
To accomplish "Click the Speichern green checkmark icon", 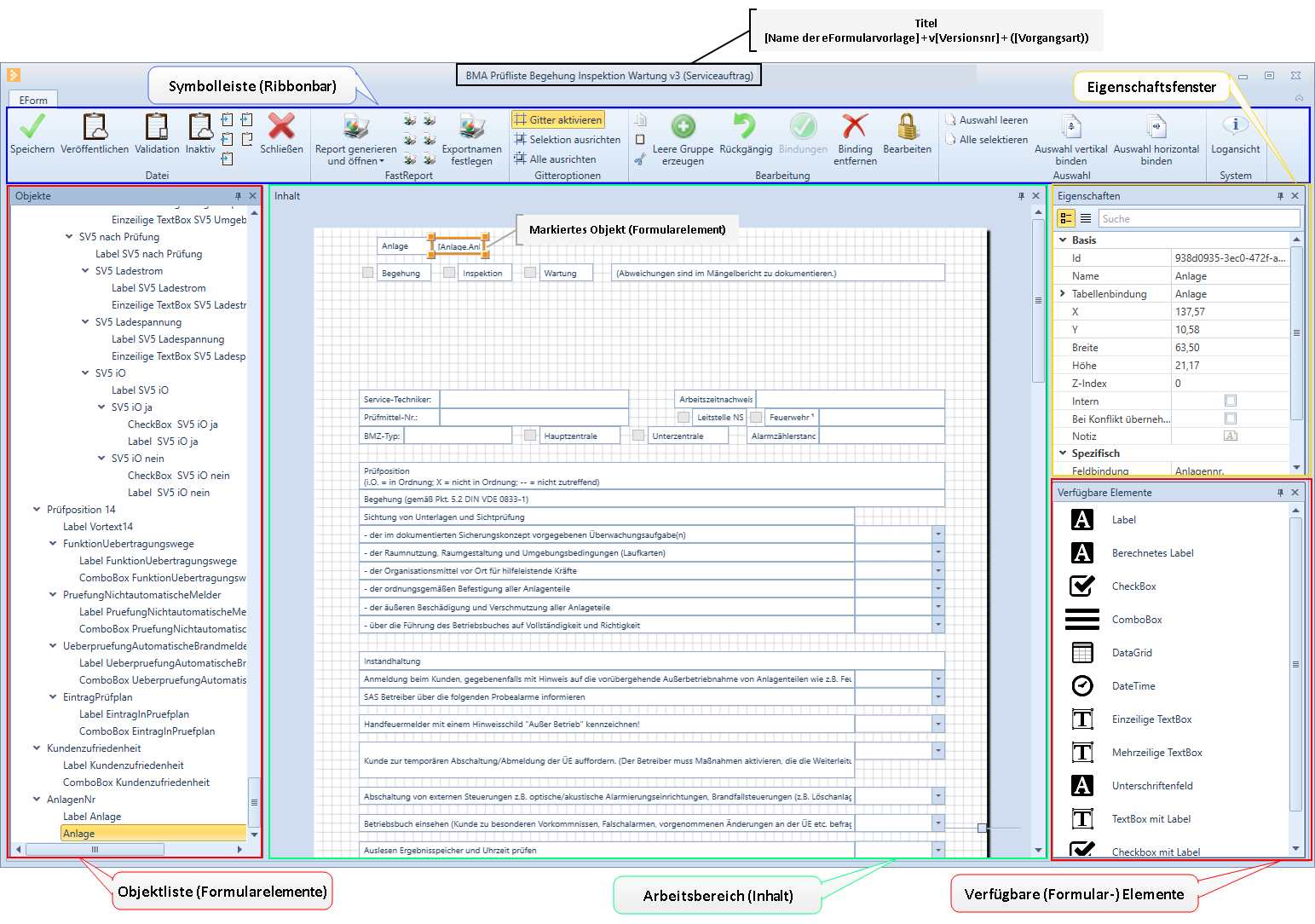I will (32, 127).
